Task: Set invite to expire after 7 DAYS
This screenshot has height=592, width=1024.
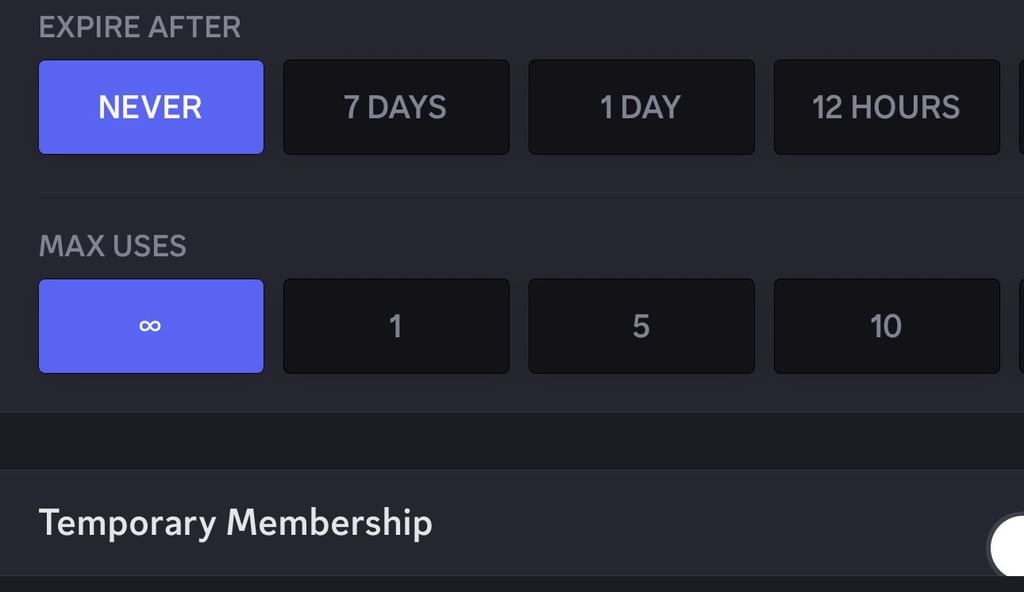Action: click(396, 107)
